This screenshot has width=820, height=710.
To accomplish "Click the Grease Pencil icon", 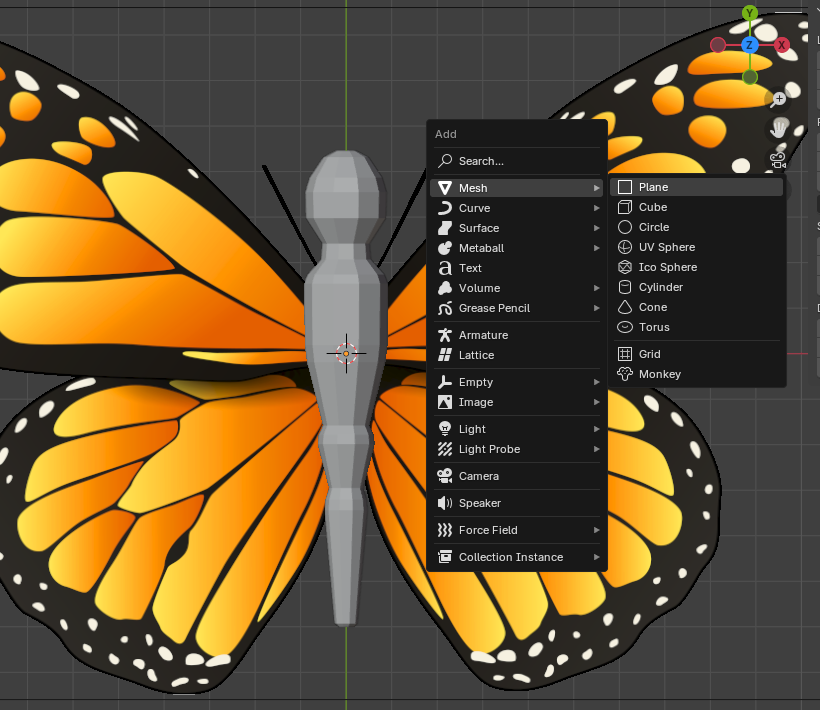I will pyautogui.click(x=445, y=308).
